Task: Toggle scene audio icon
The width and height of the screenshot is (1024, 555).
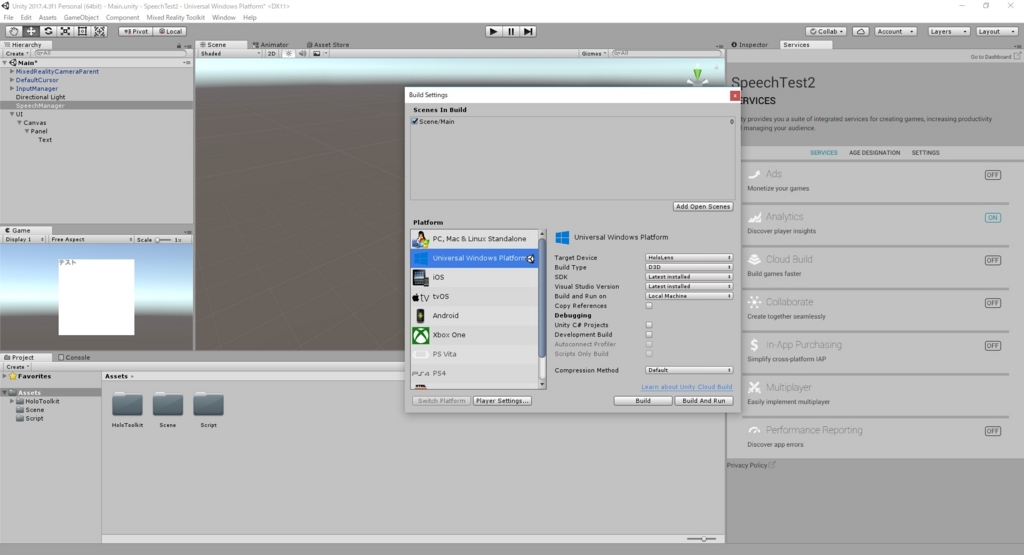Action: pos(302,54)
